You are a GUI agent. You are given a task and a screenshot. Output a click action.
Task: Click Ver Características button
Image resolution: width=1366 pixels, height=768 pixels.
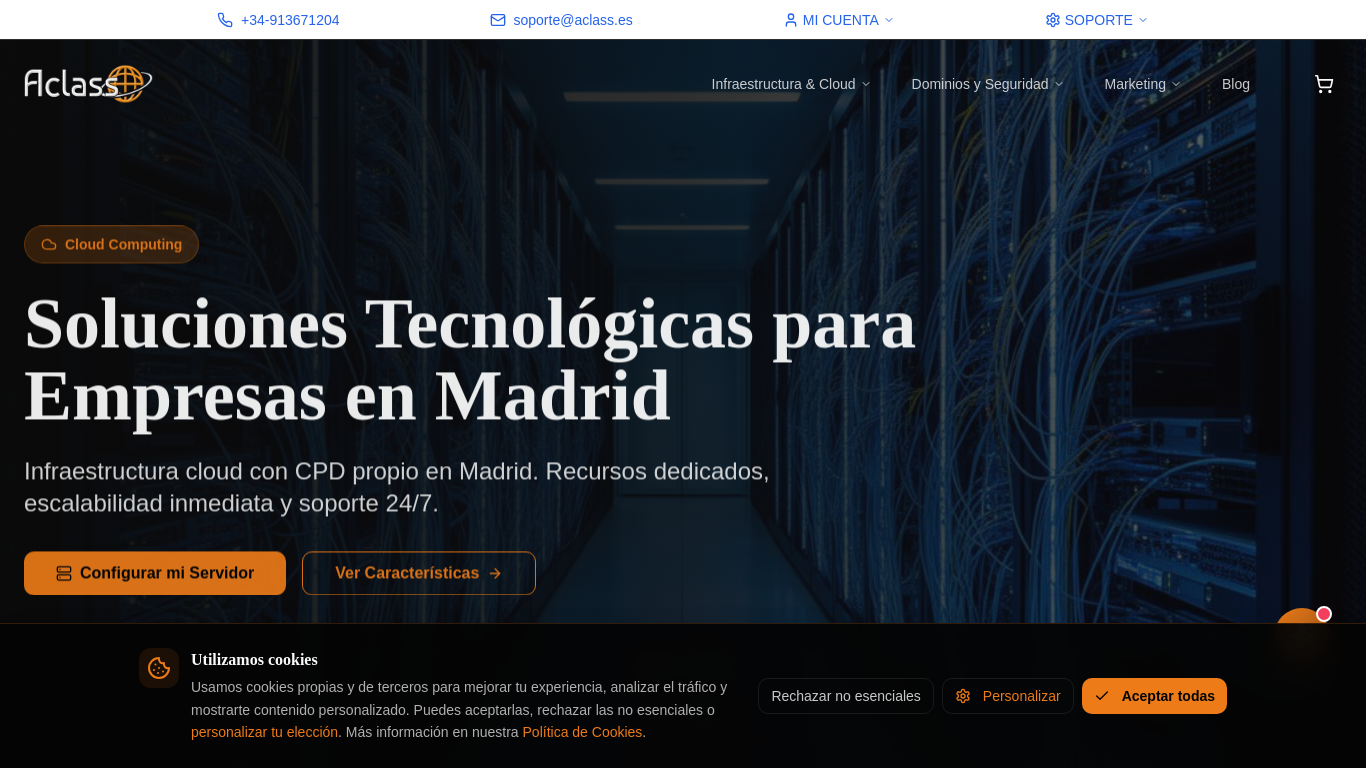click(419, 573)
